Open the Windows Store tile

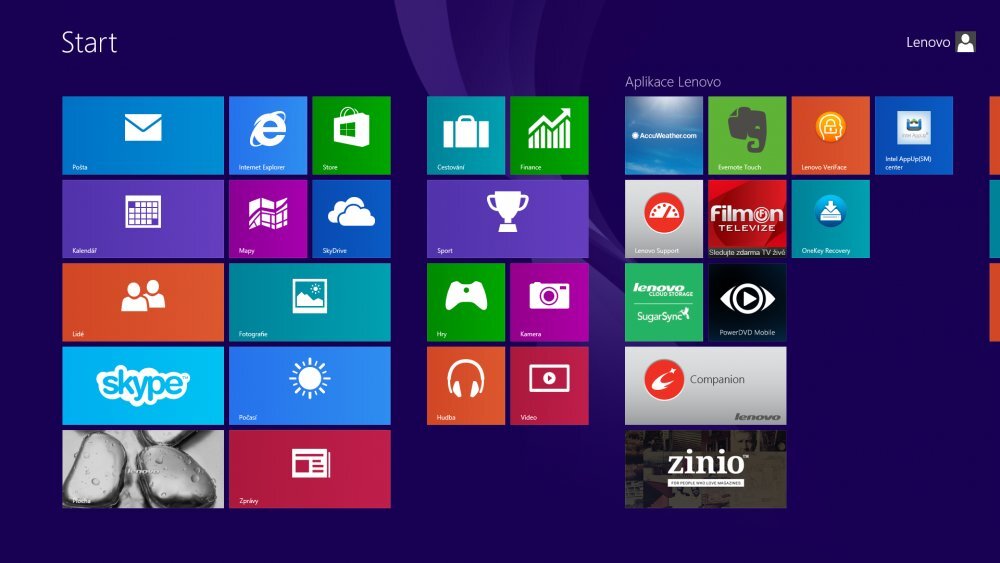tap(351, 135)
